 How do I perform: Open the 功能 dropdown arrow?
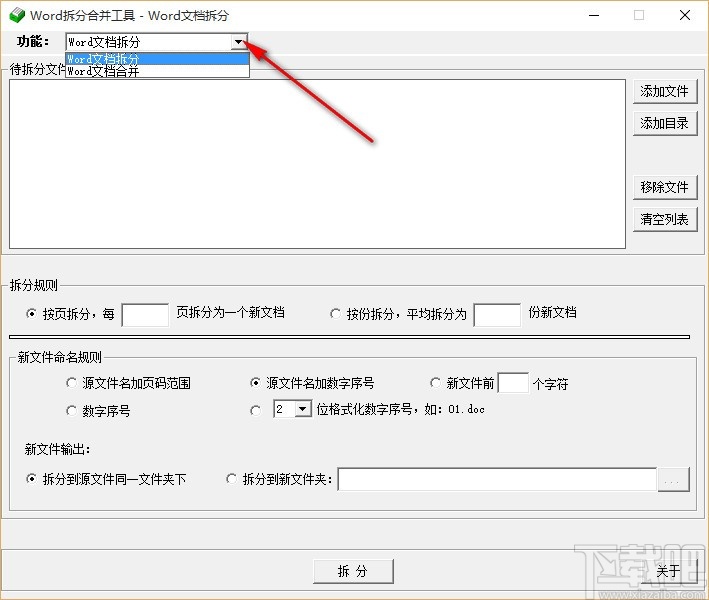coord(238,42)
